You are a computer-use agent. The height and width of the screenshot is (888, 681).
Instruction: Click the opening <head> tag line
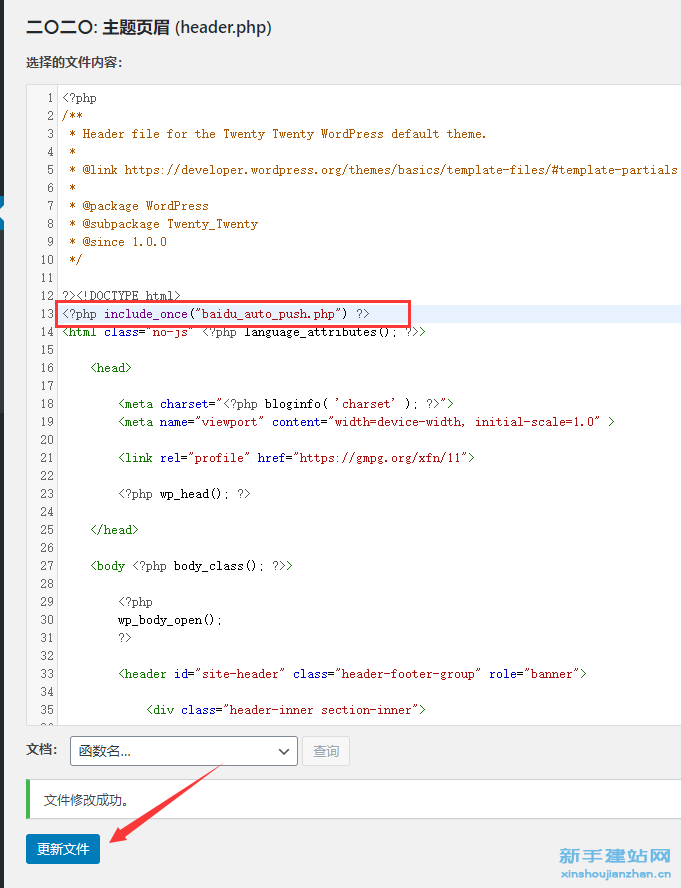coord(111,368)
